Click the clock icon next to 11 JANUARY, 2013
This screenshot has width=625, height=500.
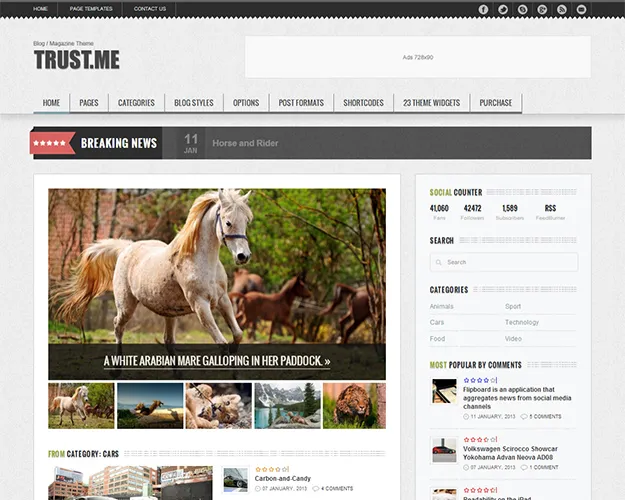[x=466, y=417]
